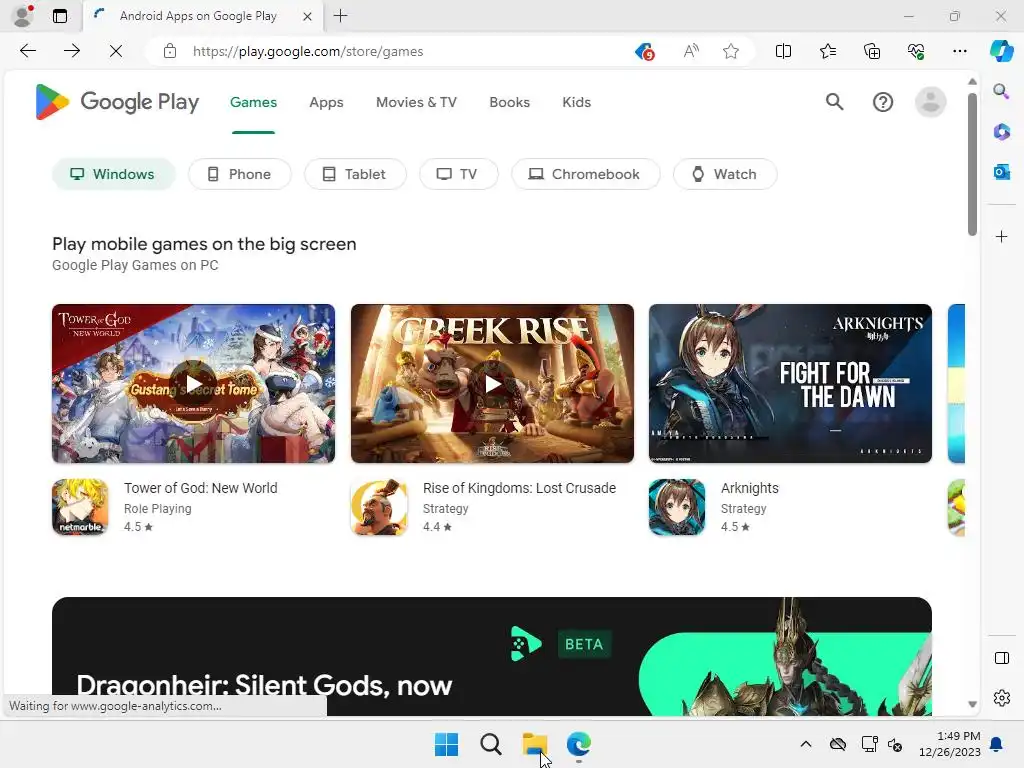1024x768 pixels.
Task: Open the notifications bell
Action: coord(996,744)
